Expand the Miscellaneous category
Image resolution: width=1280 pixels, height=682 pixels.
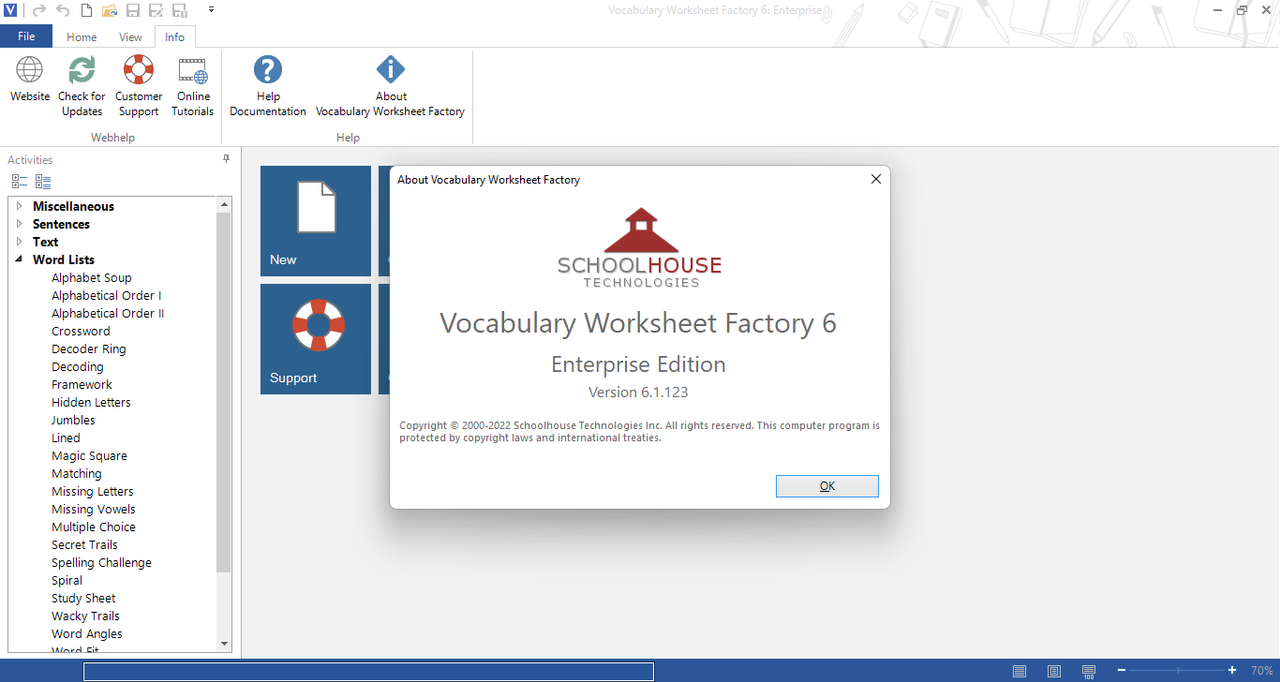coord(19,206)
